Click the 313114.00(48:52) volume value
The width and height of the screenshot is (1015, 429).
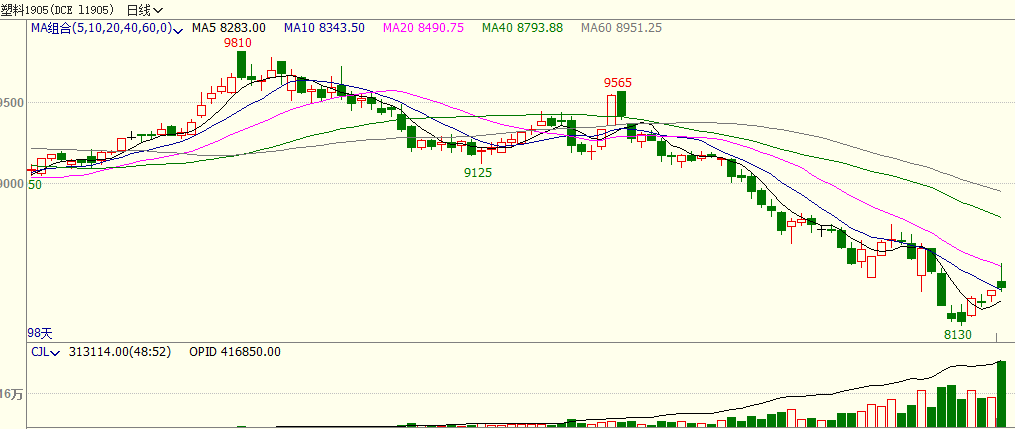pyautogui.click(x=119, y=352)
